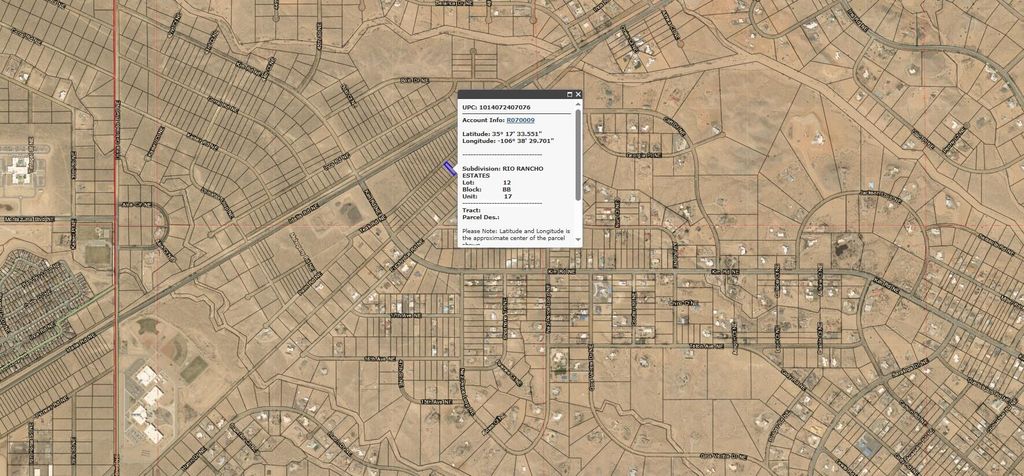
Task: Click the popup scrollbar up arrow
Action: coord(578,104)
